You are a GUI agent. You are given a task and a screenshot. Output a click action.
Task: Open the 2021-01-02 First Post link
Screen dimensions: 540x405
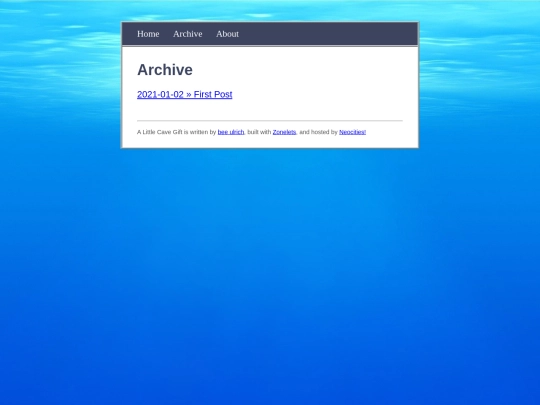click(185, 94)
